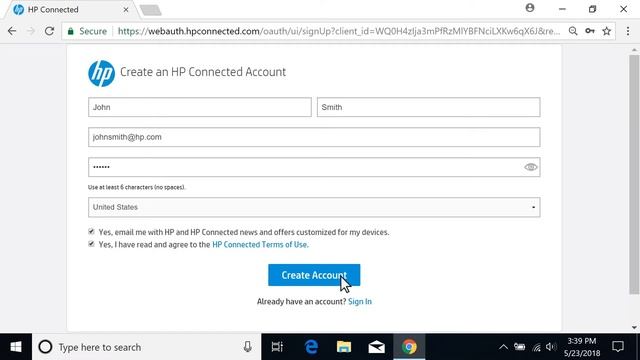Click the zoom magnifier icon in address bar

coord(573,31)
